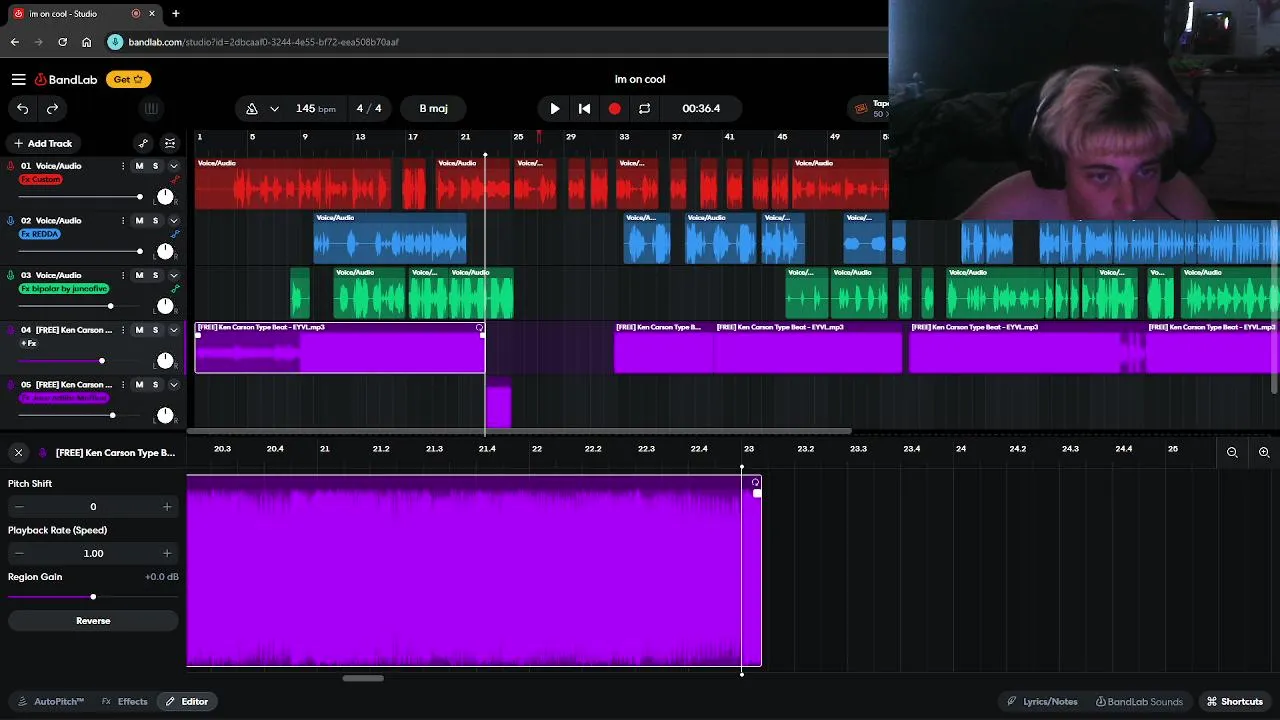Open track 05 three-dot options menu
This screenshot has width=1280, height=720.
[x=123, y=385]
